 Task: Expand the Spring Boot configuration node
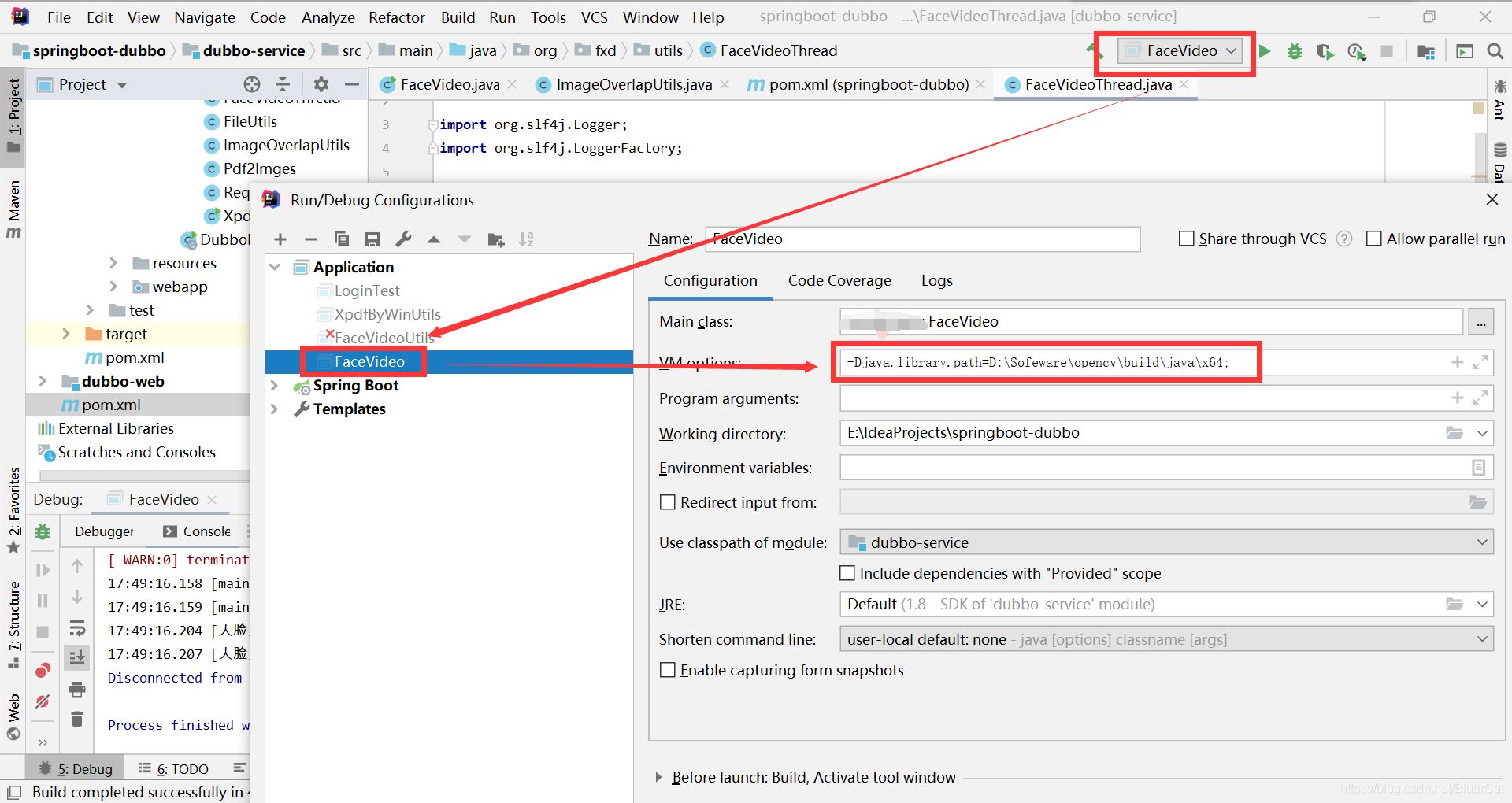(x=275, y=386)
